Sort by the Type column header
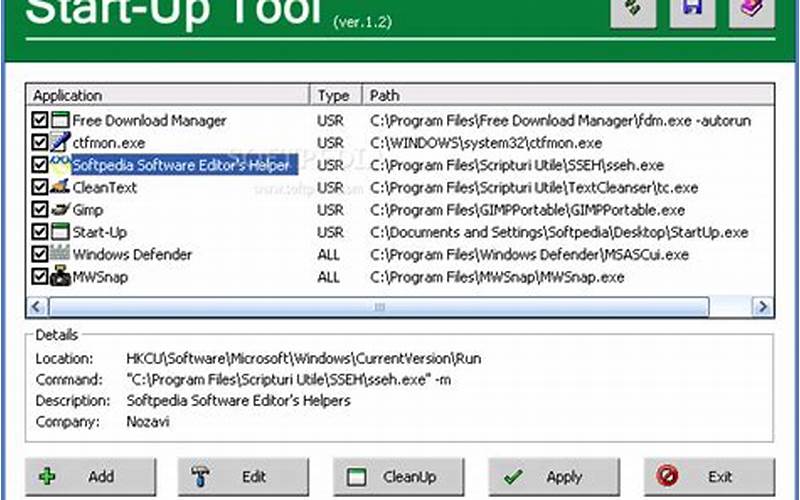Viewport: 800px width, 500px height. coord(336,95)
